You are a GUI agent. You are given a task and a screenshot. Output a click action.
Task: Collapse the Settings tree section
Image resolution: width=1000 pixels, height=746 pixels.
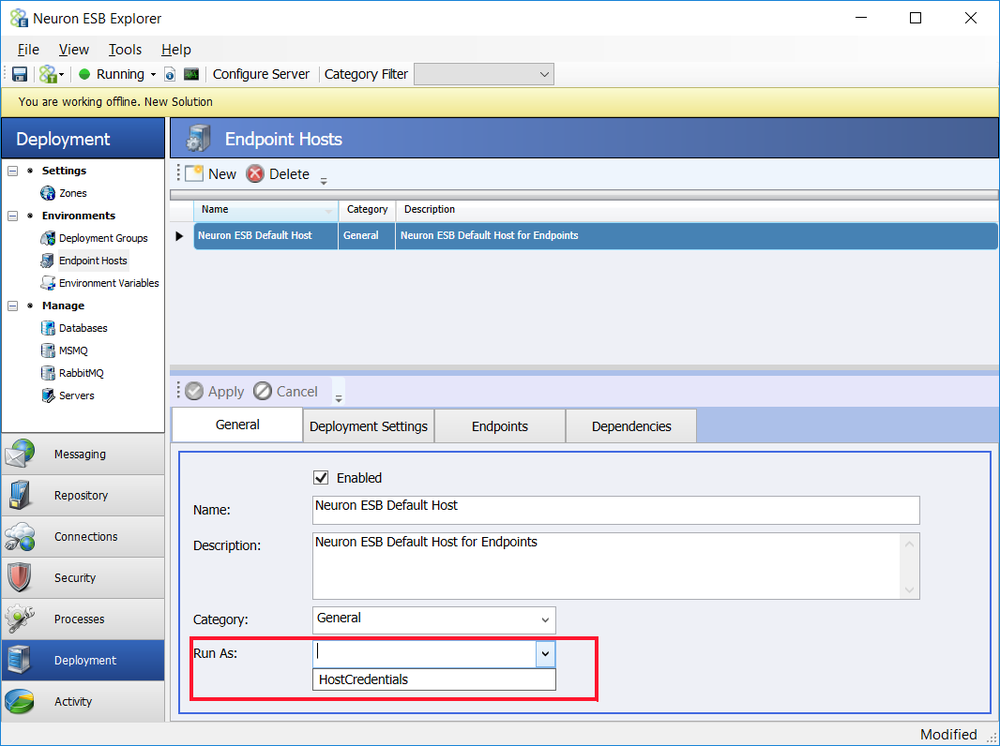pyautogui.click(x=13, y=171)
